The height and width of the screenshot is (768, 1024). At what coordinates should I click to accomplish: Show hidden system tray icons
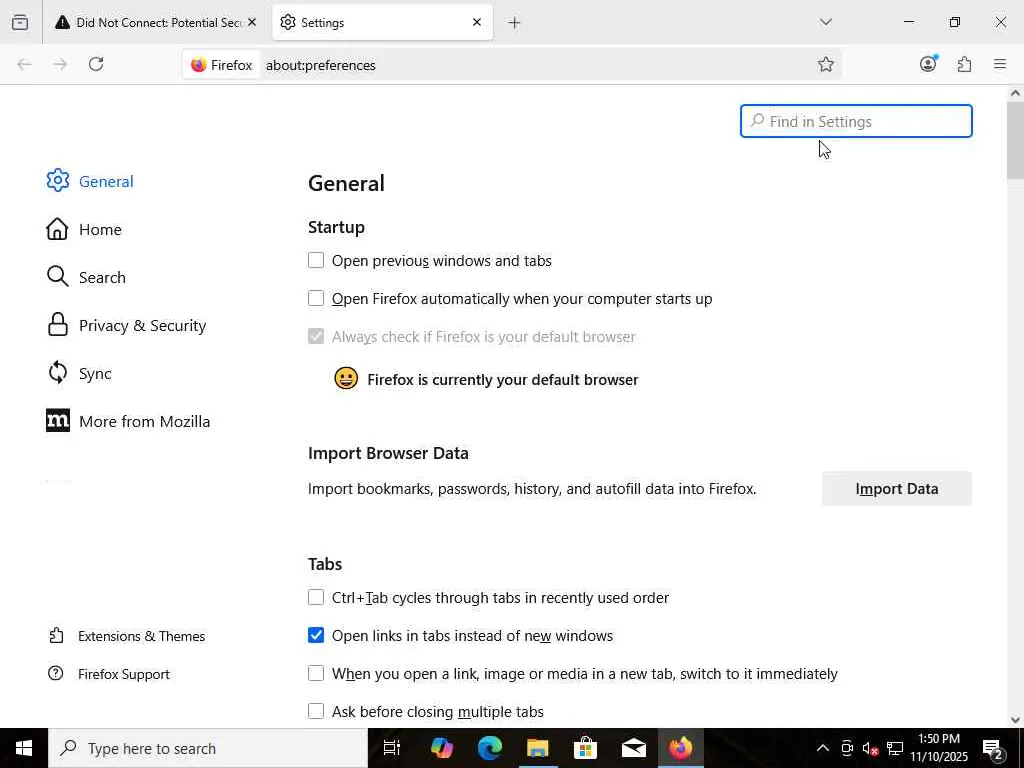(x=822, y=748)
